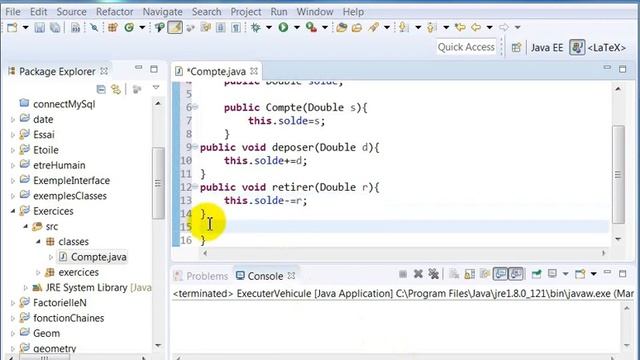This screenshot has height=360, width=640.
Task: Collapse the src folder
Action: 25,226
